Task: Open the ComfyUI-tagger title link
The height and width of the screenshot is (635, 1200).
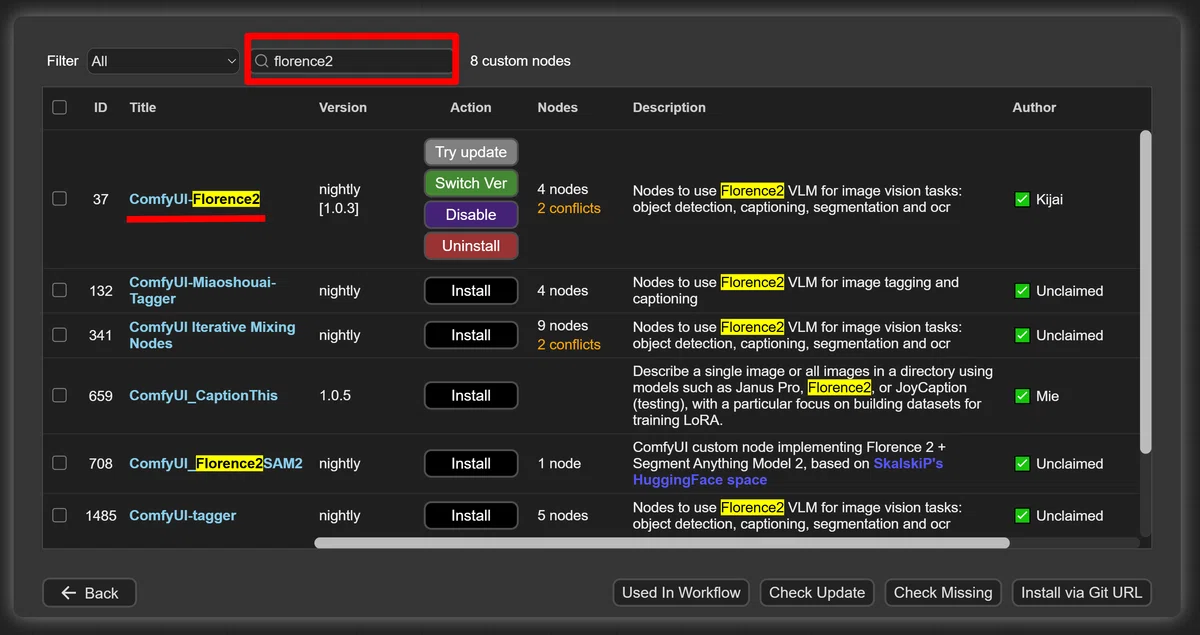Action: 183,515
